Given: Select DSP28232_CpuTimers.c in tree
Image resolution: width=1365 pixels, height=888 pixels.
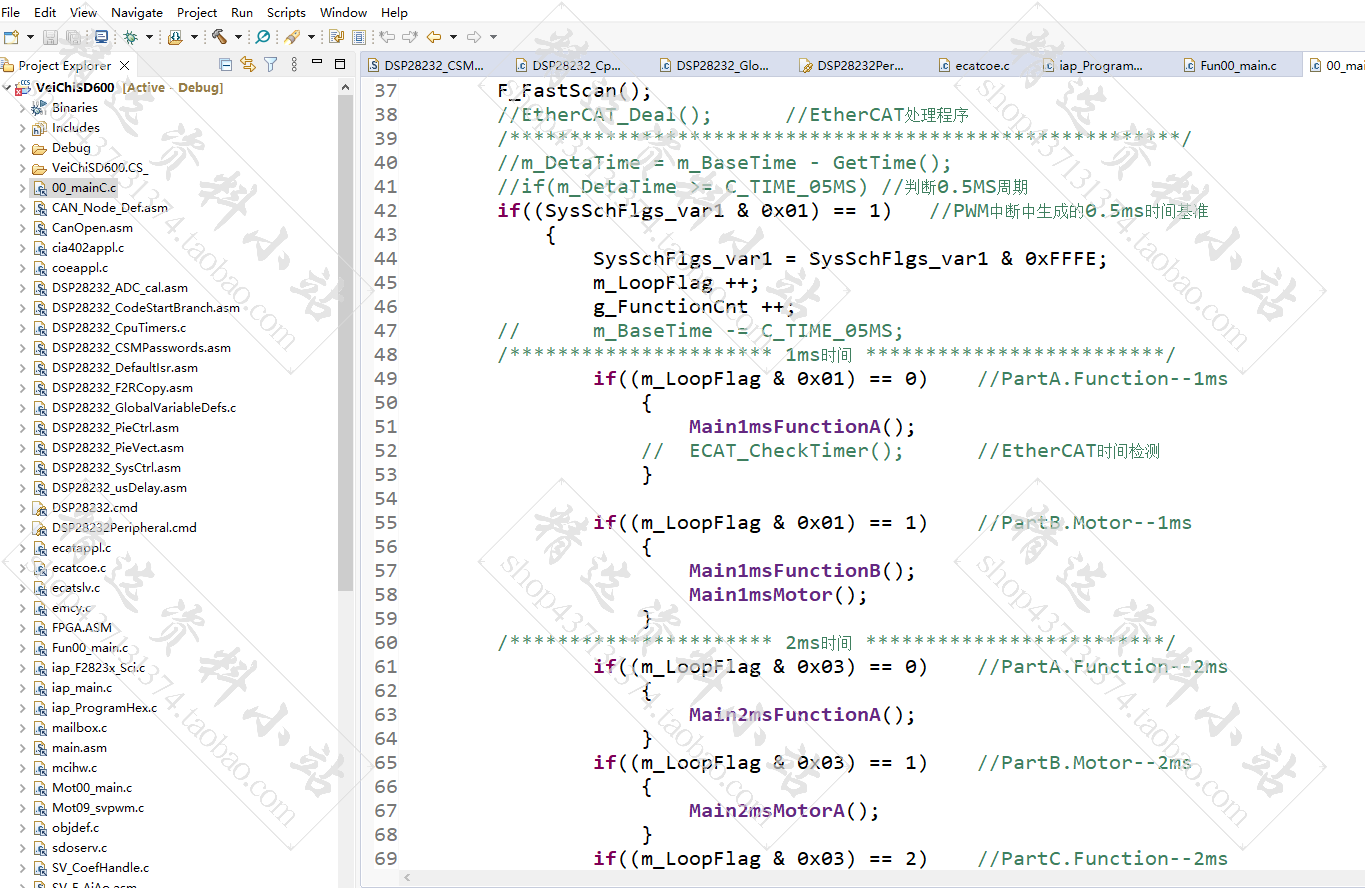Looking at the screenshot, I should 119,328.
